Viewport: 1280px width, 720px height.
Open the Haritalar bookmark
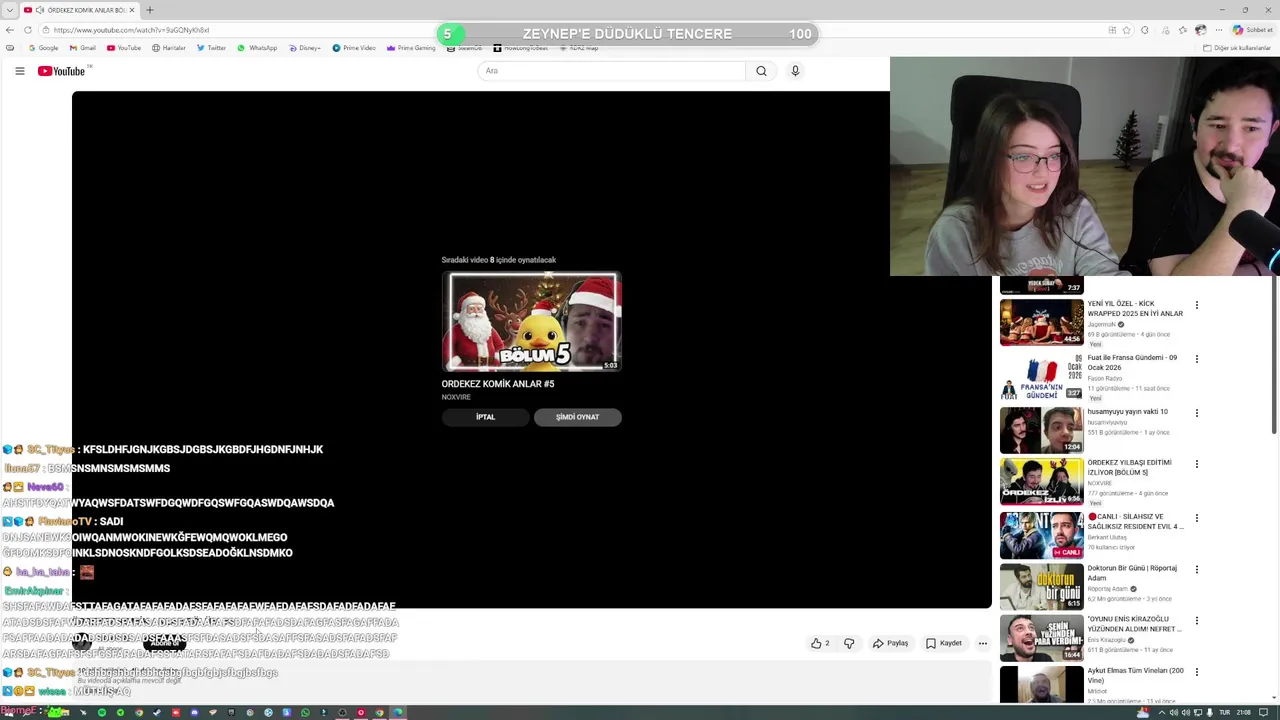[x=168, y=48]
